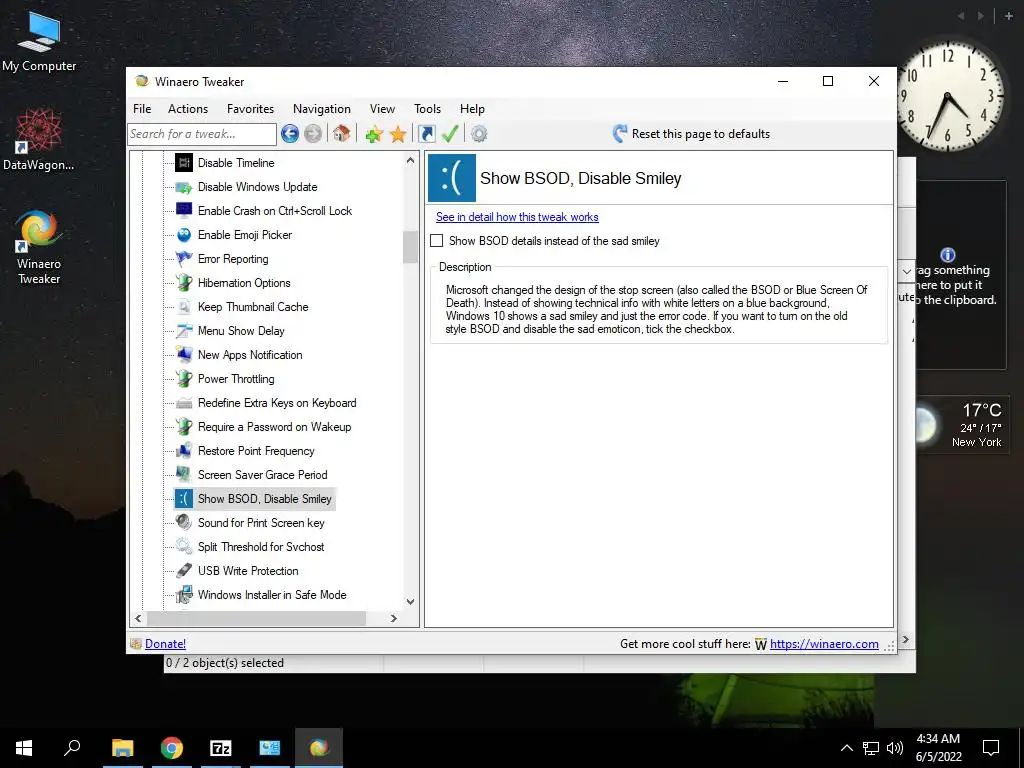Image resolution: width=1024 pixels, height=768 pixels.
Task: Open the taskbar search magnifier
Action: (x=72, y=748)
